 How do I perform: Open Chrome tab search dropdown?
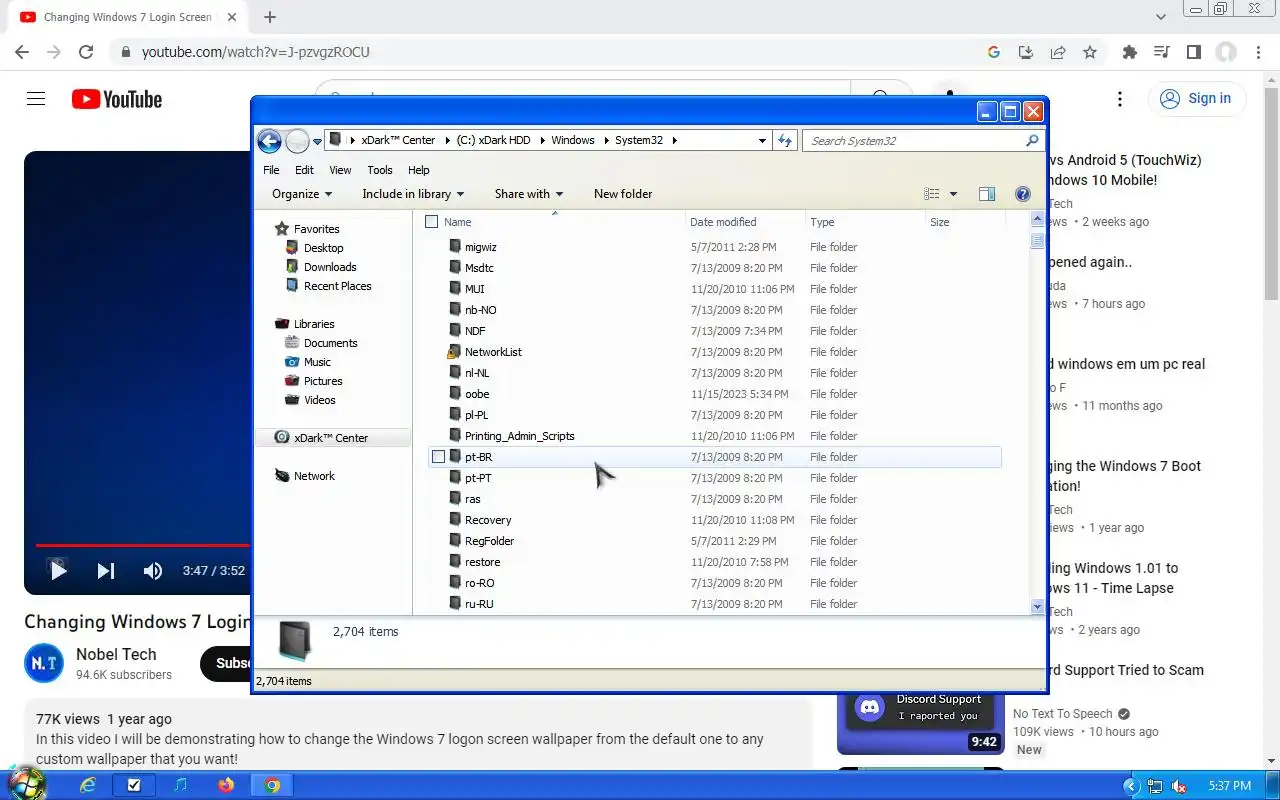point(1161,17)
